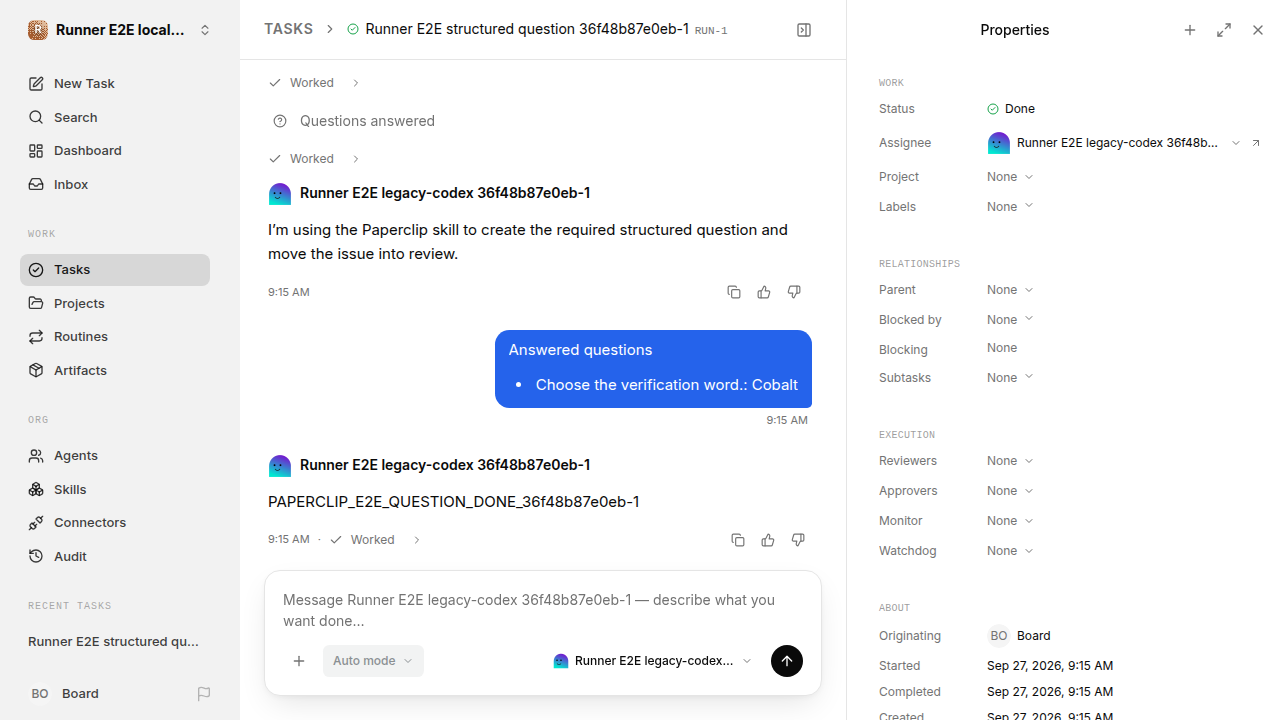Thumbs down the PAPERCLIP_E2E_QUESTION_DONE message
This screenshot has height=720, width=1280.
coord(798,540)
